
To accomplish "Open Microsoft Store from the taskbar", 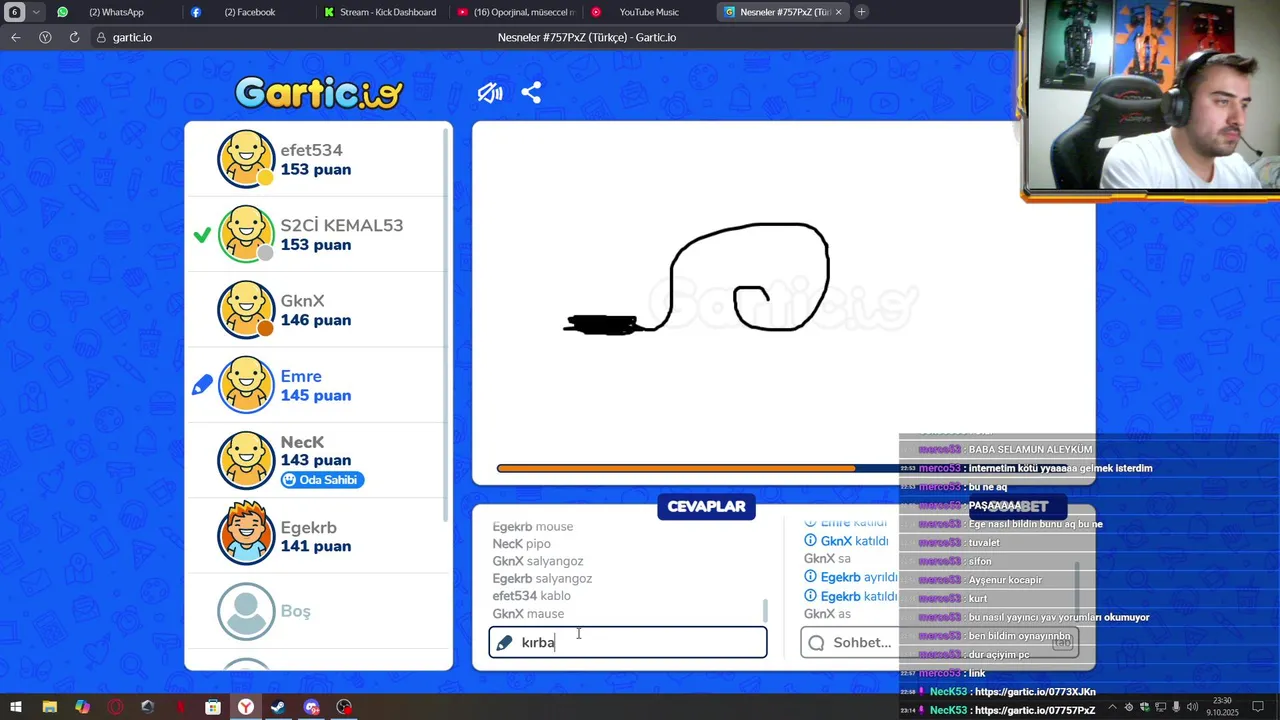I will pos(213,707).
